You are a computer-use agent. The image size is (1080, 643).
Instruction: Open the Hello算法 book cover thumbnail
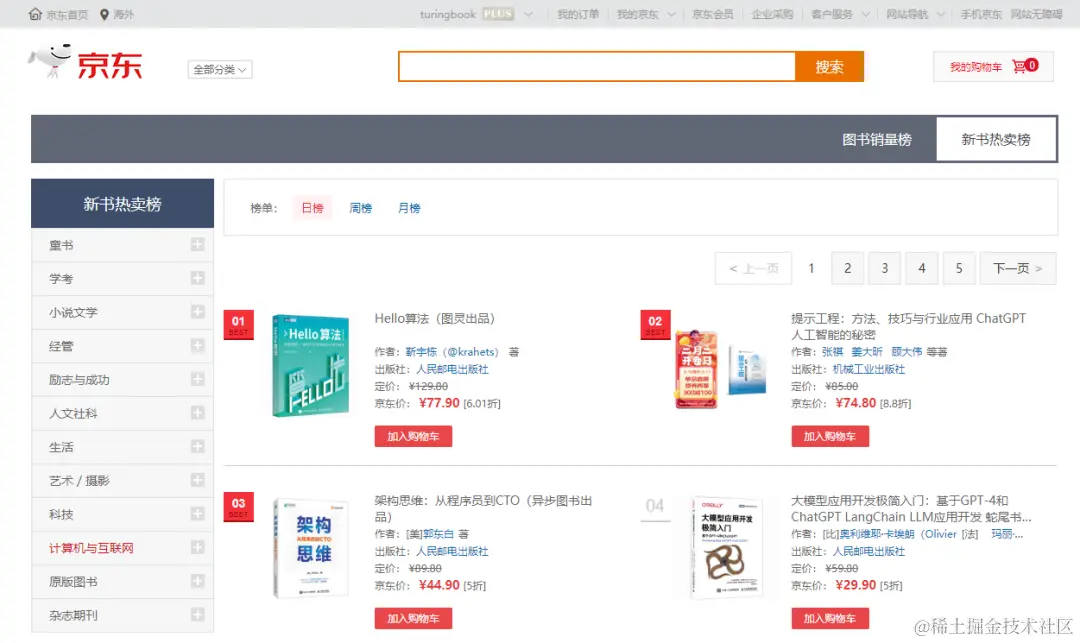click(x=311, y=365)
